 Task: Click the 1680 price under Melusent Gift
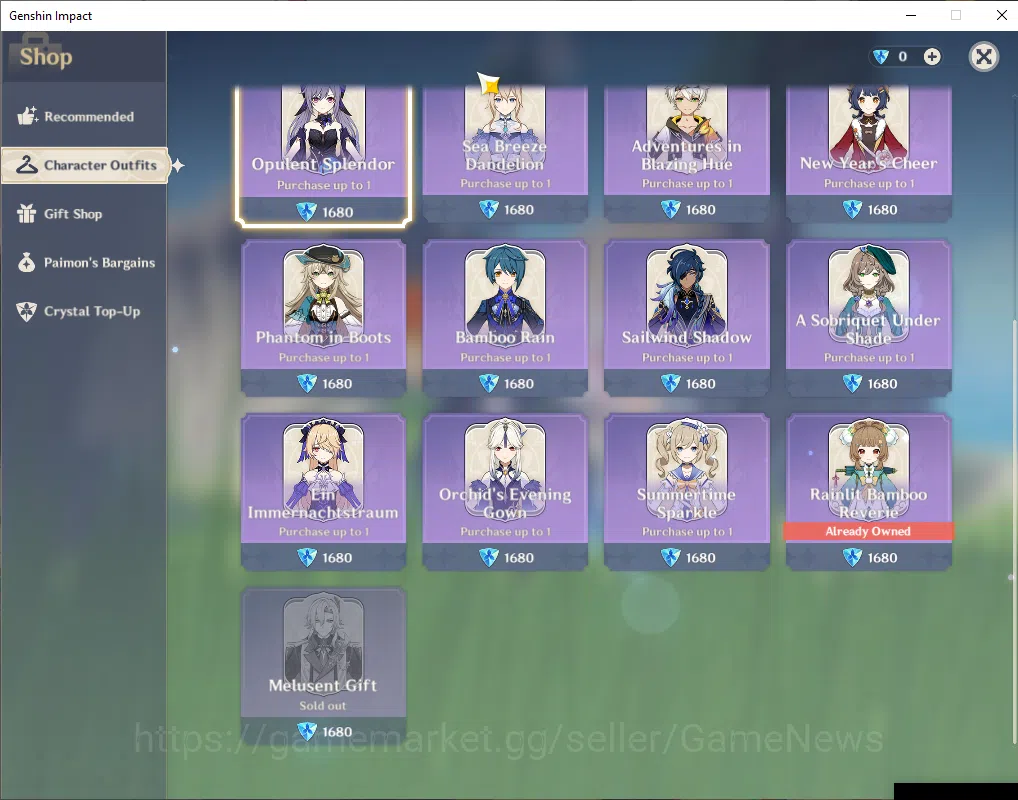337,732
